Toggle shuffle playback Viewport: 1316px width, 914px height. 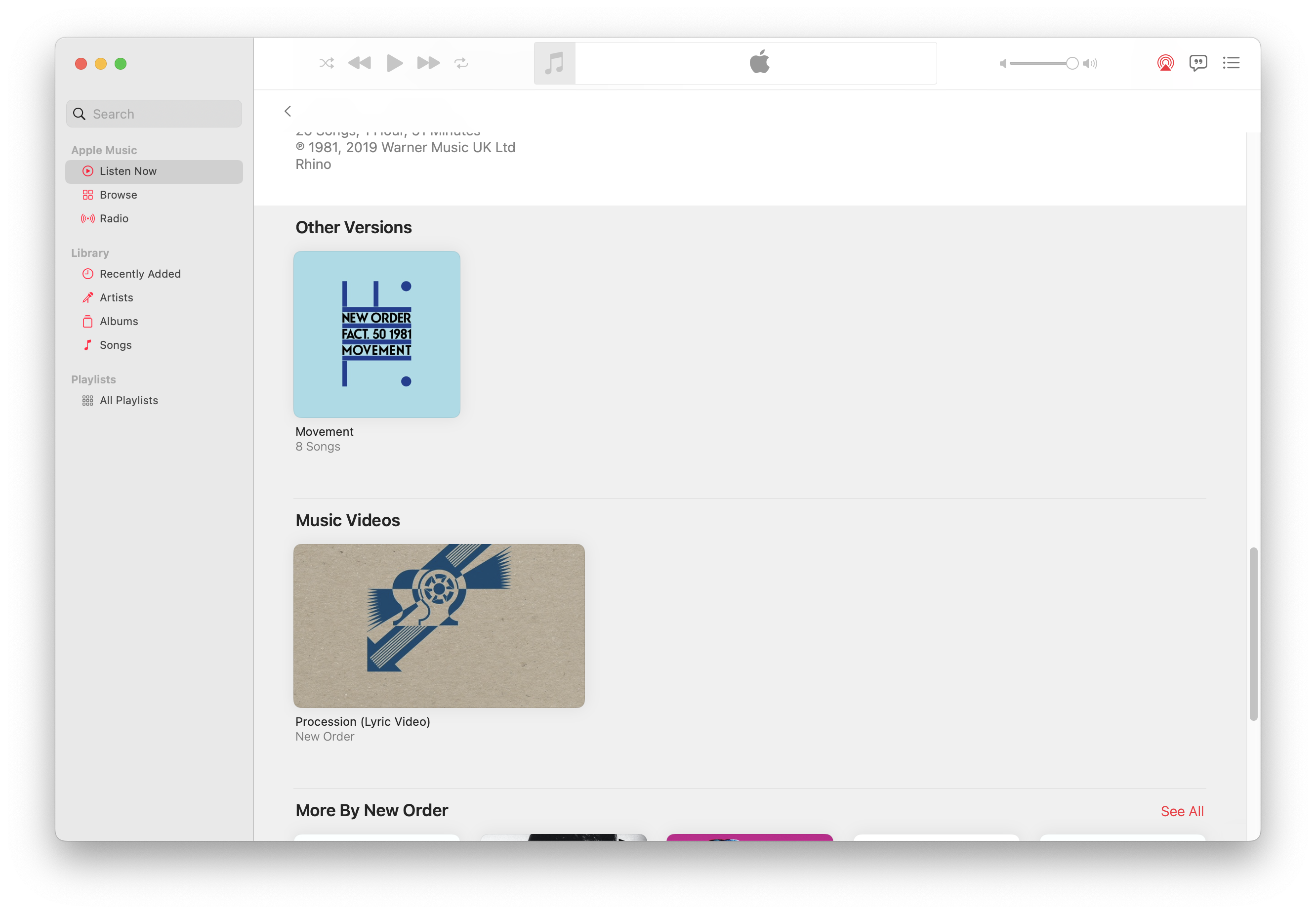point(327,63)
